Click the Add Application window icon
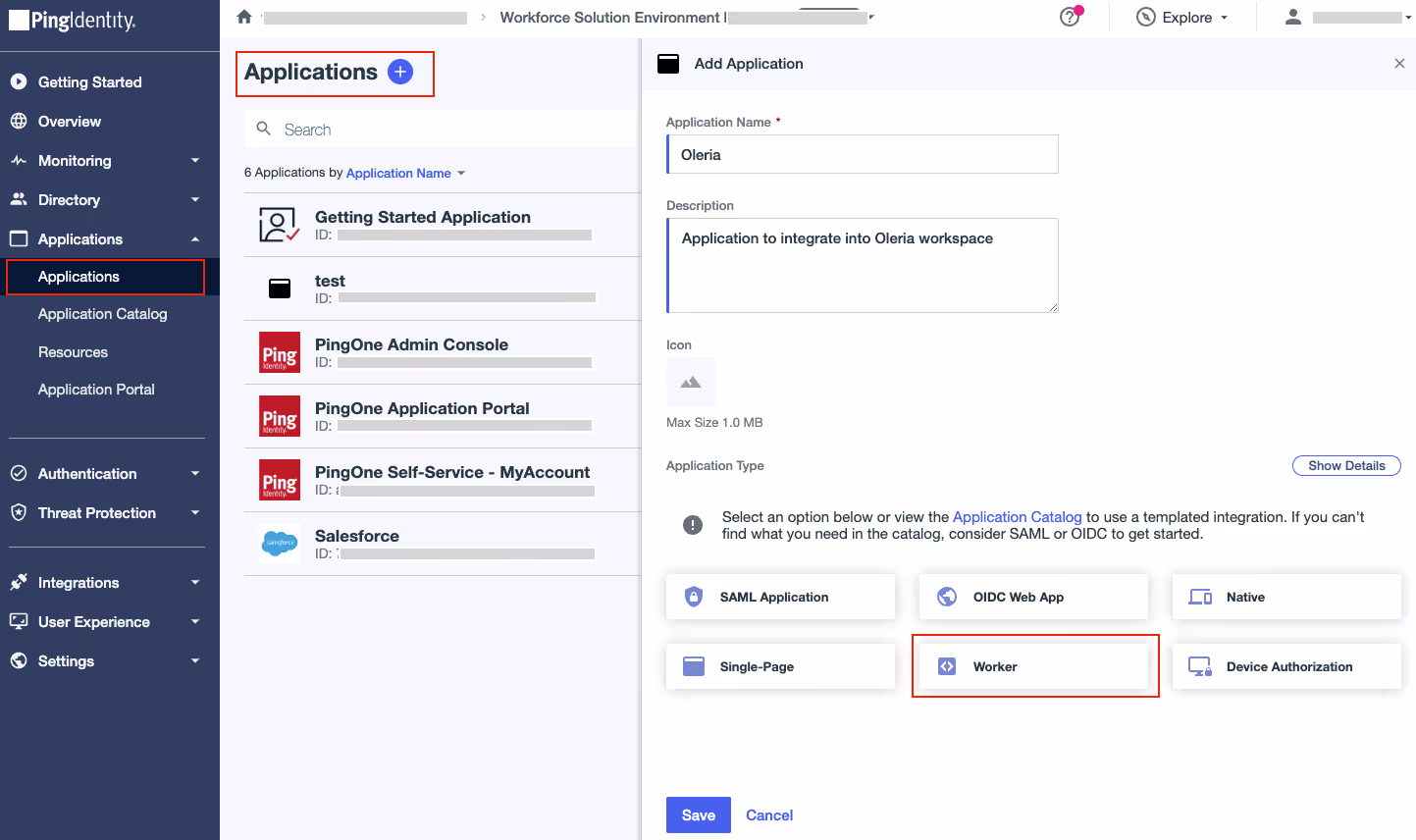Viewport: 1416px width, 840px height. click(x=668, y=63)
